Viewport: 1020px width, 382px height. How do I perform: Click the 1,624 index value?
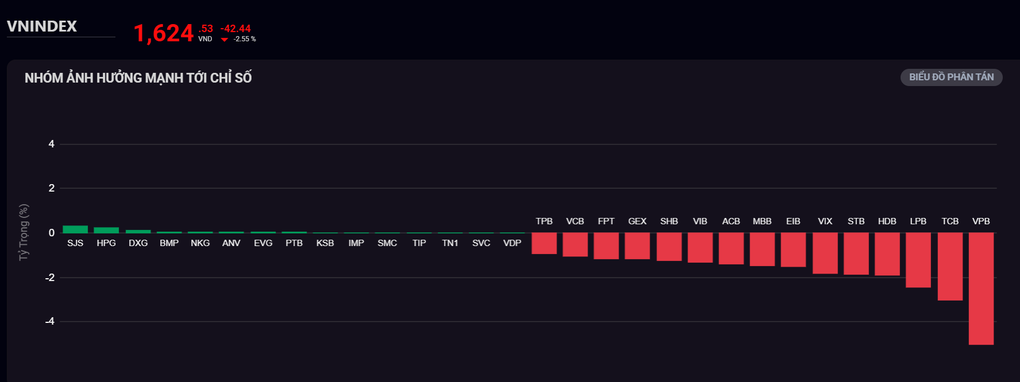pyautogui.click(x=163, y=34)
